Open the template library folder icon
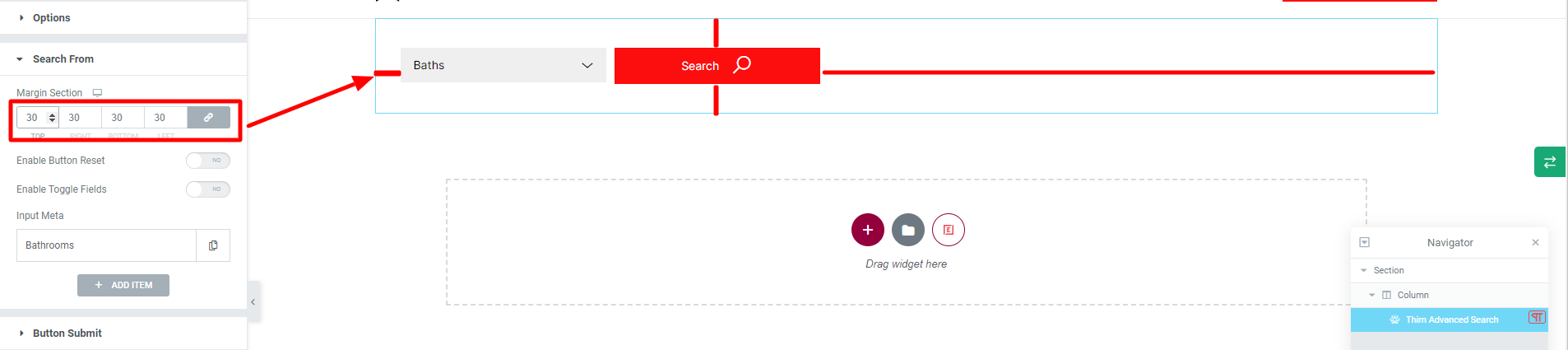 tap(908, 230)
